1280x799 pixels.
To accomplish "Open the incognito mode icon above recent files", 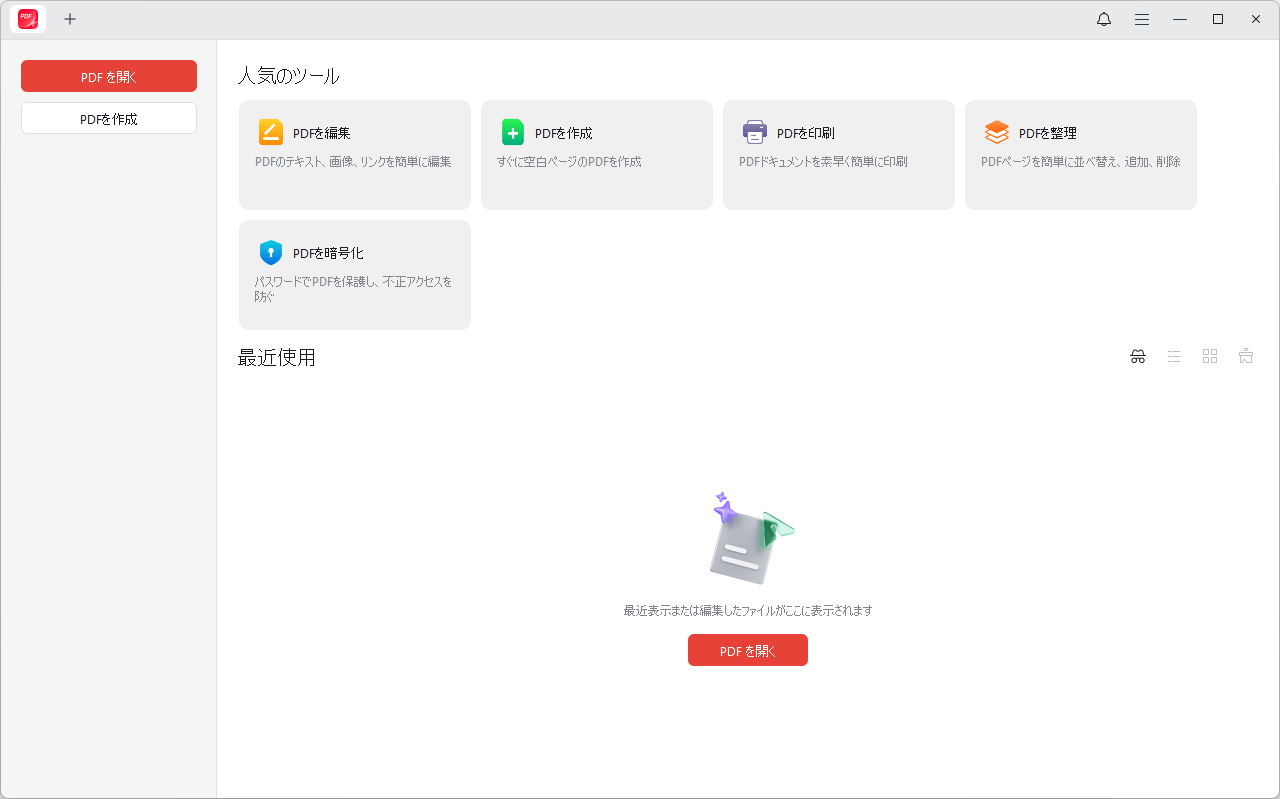I will point(1138,356).
